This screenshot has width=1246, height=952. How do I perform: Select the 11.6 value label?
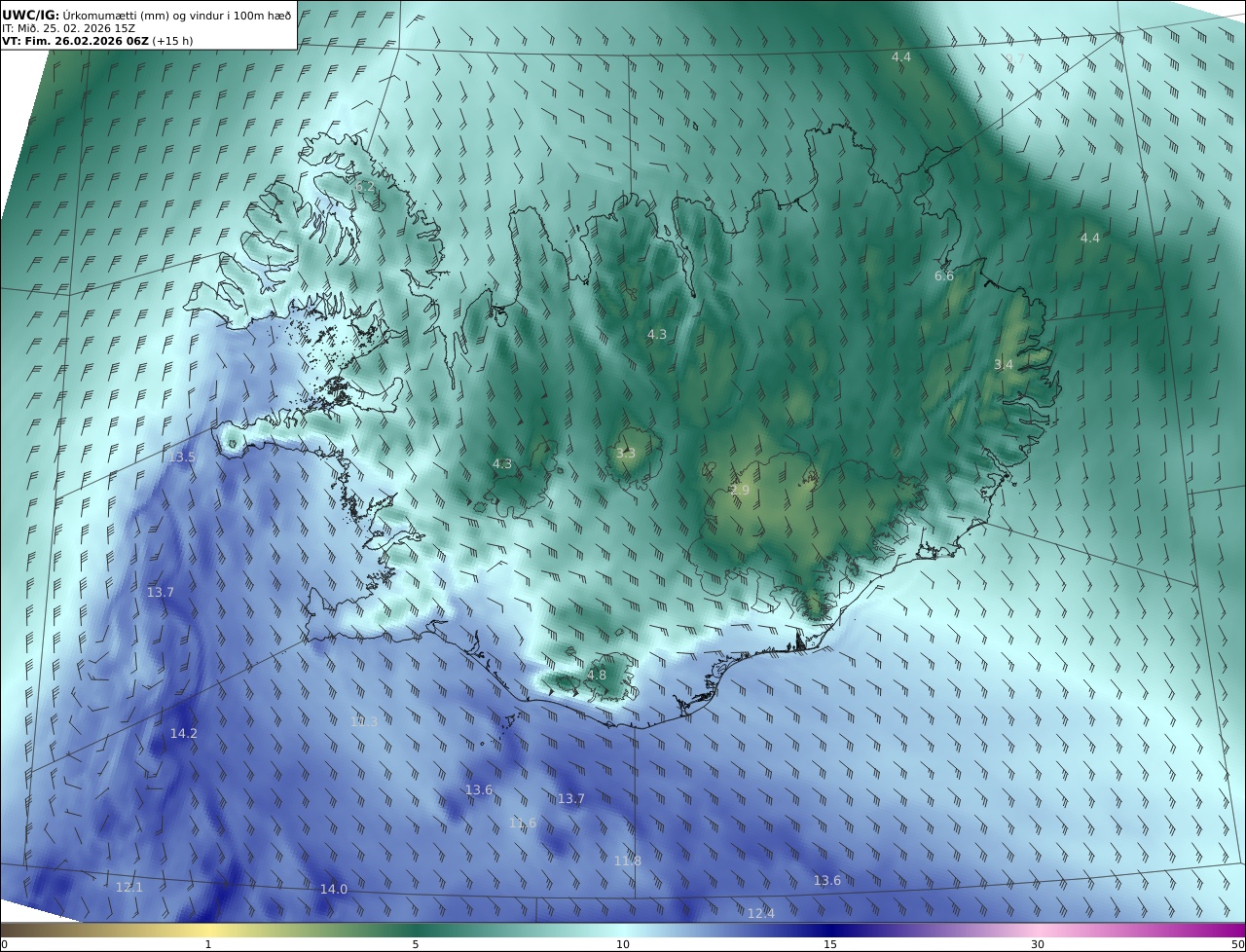[x=523, y=824]
